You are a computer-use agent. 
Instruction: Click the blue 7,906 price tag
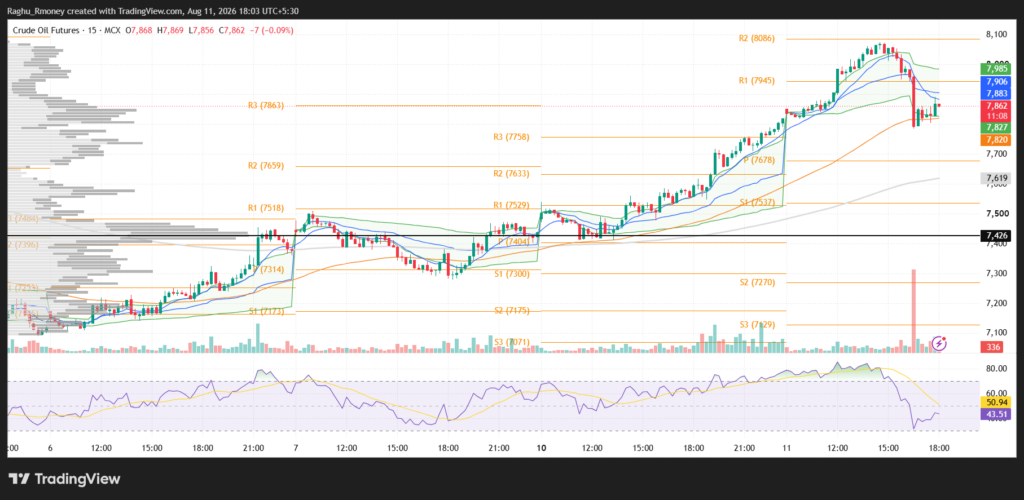[x=997, y=82]
